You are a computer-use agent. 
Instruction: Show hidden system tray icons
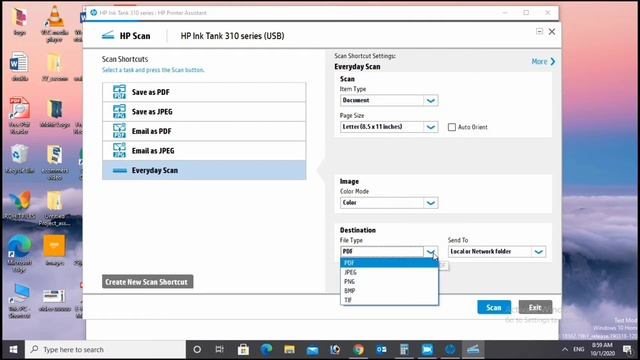pyautogui.click(x=565, y=350)
